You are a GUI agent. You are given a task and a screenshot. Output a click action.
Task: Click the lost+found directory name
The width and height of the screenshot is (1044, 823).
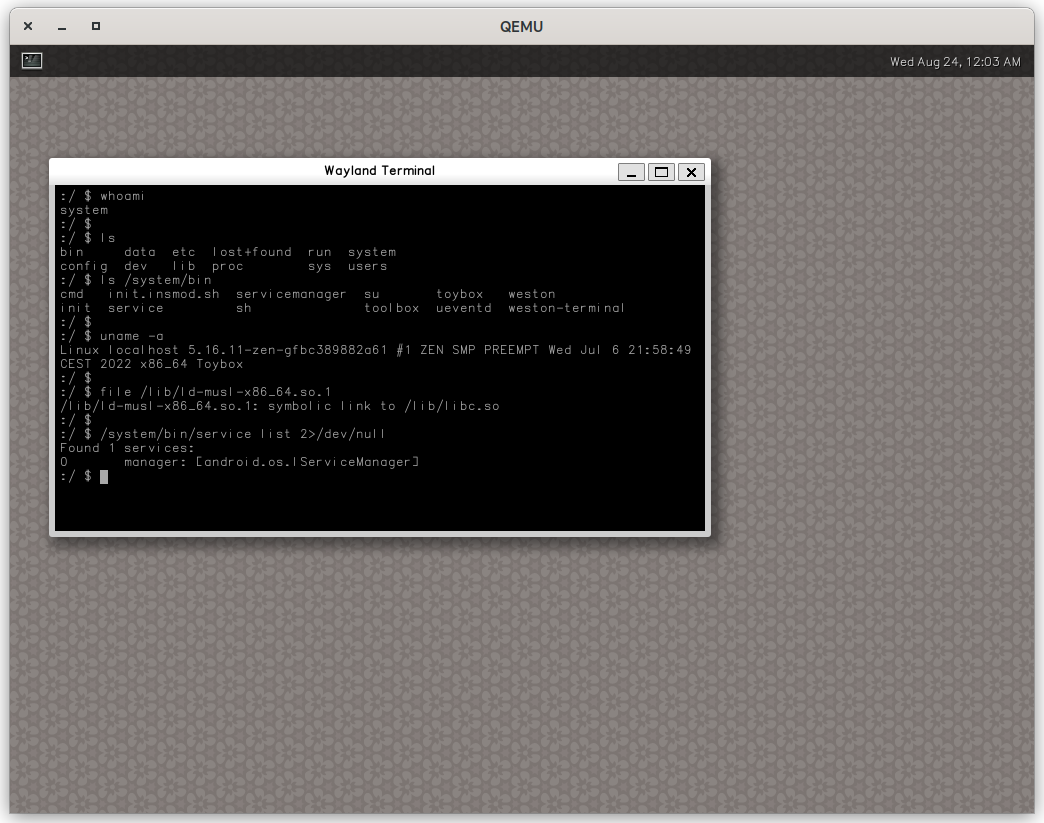click(251, 252)
